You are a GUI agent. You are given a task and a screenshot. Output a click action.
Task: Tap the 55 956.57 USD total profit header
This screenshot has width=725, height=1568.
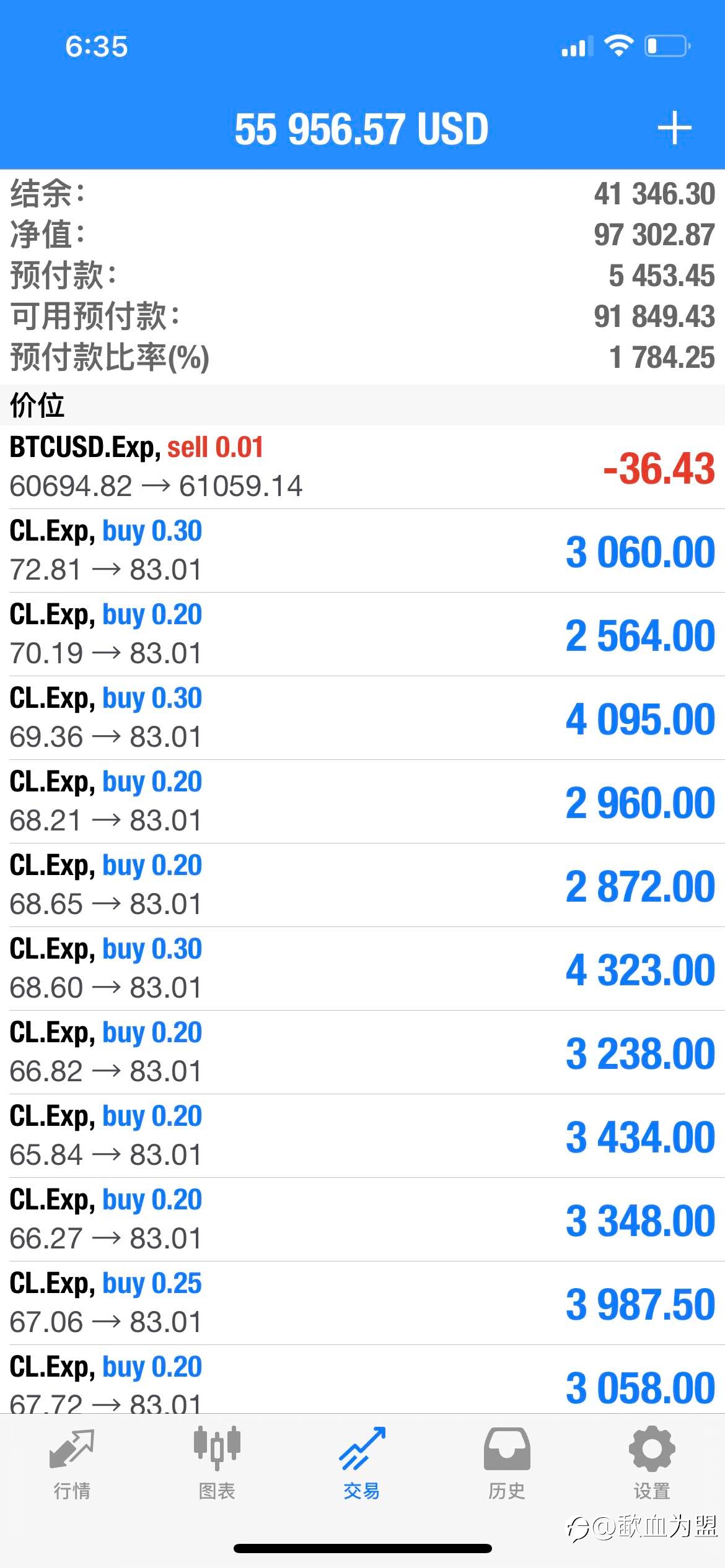click(362, 129)
